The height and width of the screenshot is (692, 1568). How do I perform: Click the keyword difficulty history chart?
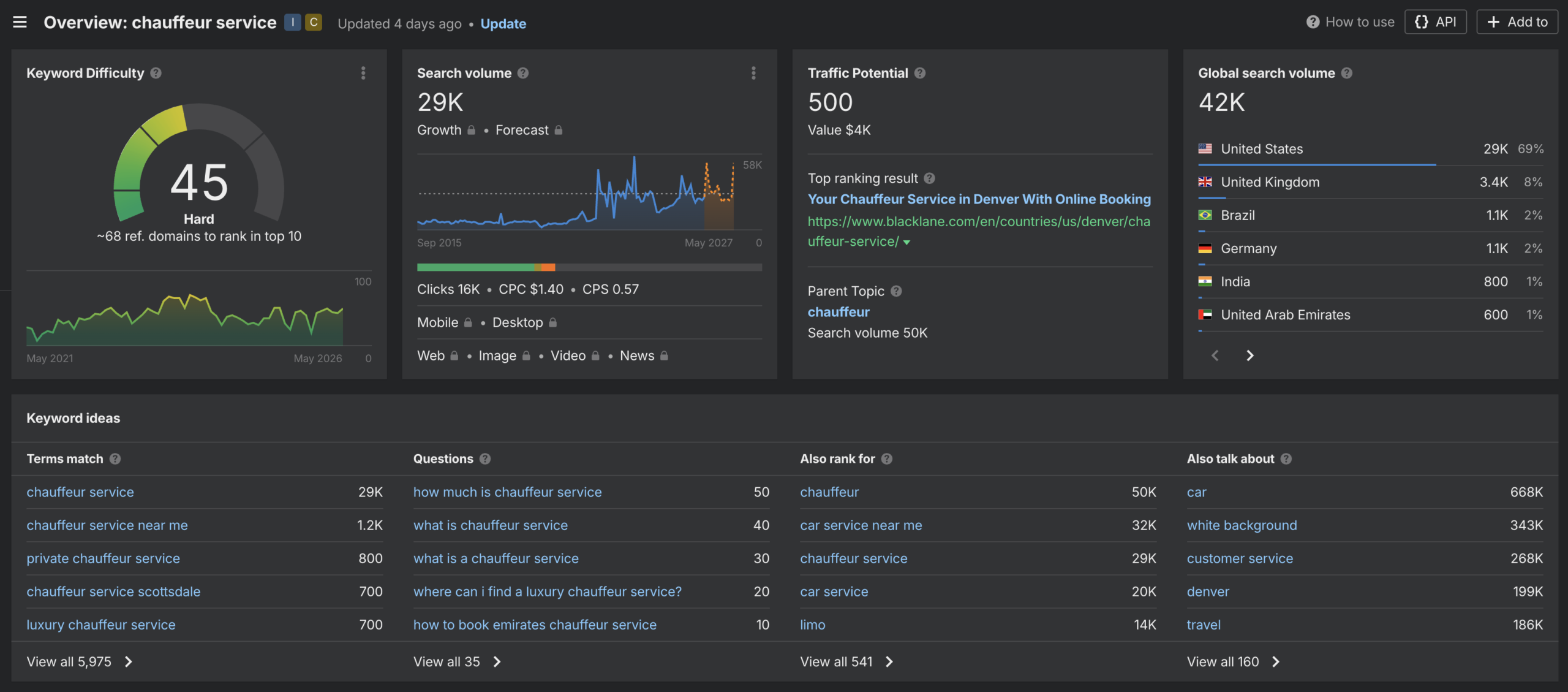click(184, 319)
